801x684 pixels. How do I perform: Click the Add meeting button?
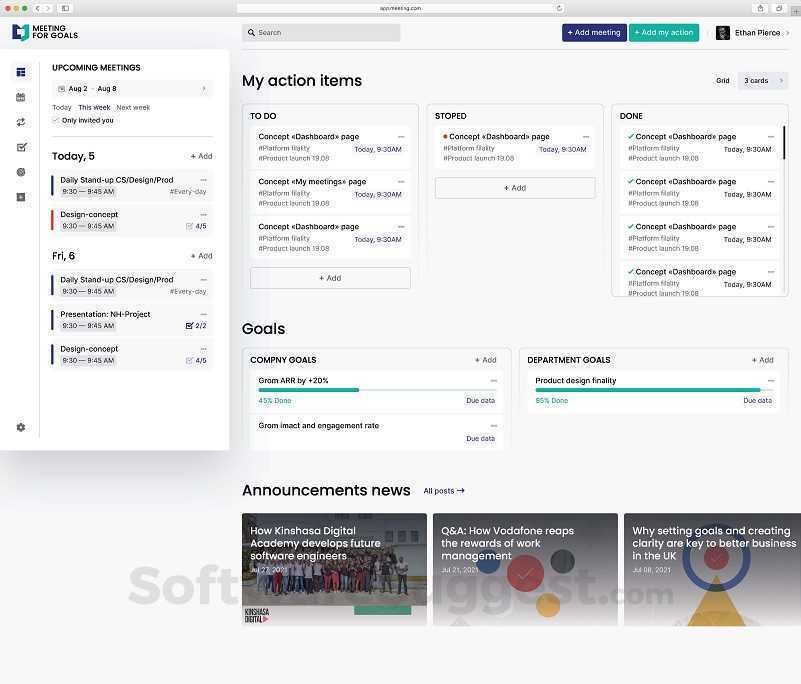(x=593, y=32)
